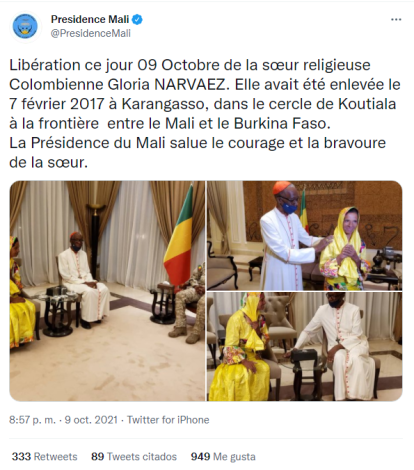View the 89 Tweets citados list
This screenshot has width=414, height=470.
[134, 456]
